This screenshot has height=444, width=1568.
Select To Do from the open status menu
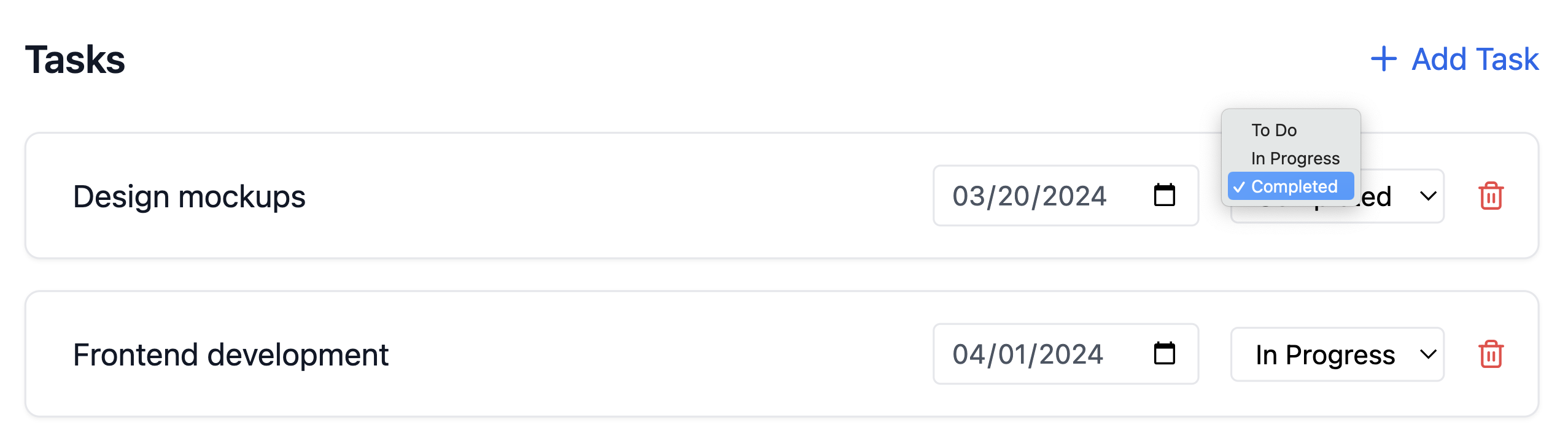(x=1274, y=129)
